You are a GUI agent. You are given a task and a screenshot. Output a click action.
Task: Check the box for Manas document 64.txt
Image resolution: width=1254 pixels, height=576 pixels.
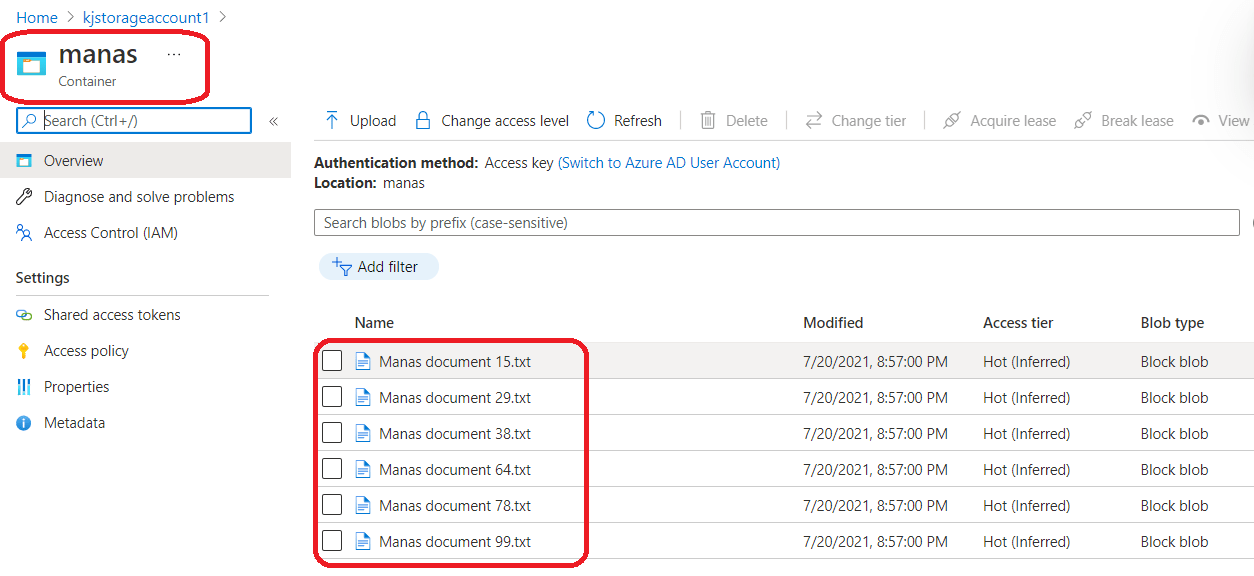coord(332,469)
